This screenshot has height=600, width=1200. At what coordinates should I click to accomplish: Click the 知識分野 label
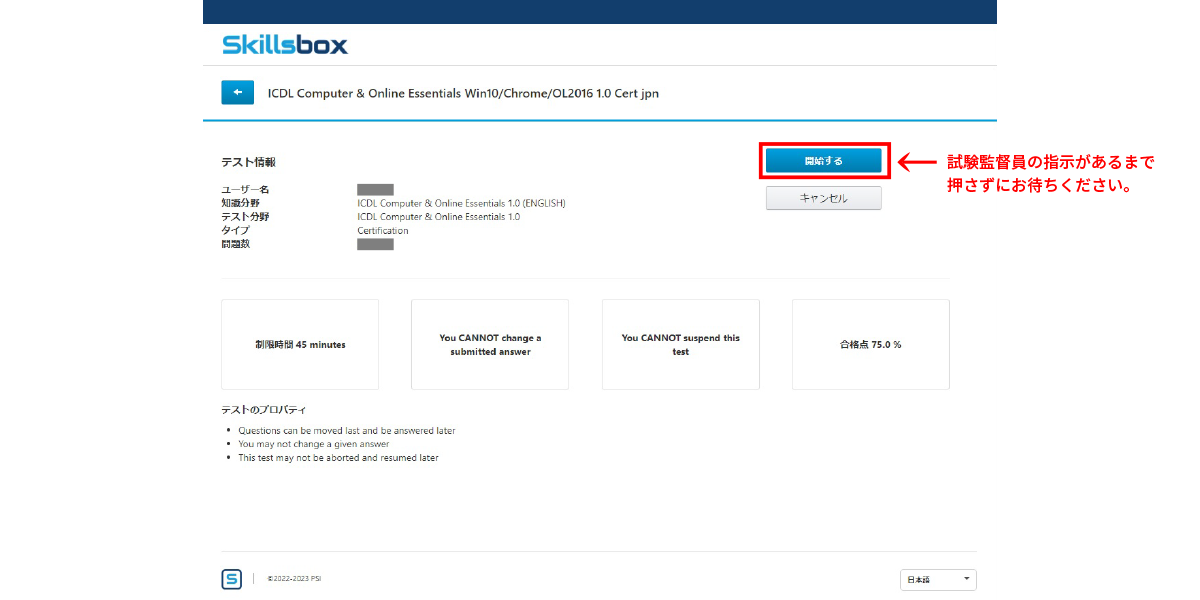[x=240, y=203]
